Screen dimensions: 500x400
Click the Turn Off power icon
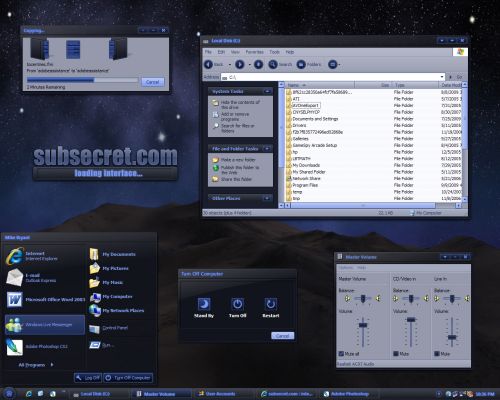[x=237, y=304]
